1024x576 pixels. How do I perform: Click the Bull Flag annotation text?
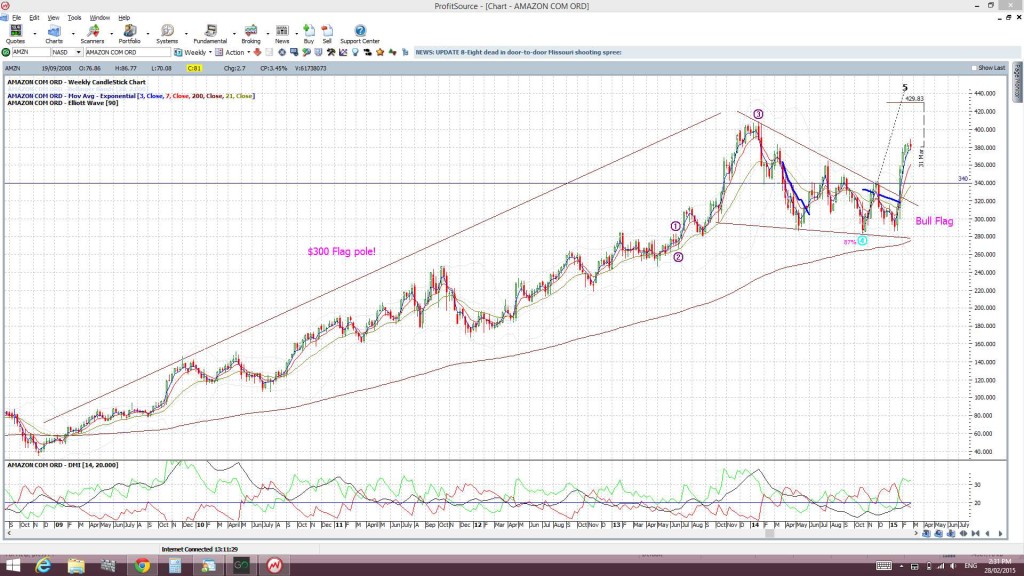(x=934, y=221)
